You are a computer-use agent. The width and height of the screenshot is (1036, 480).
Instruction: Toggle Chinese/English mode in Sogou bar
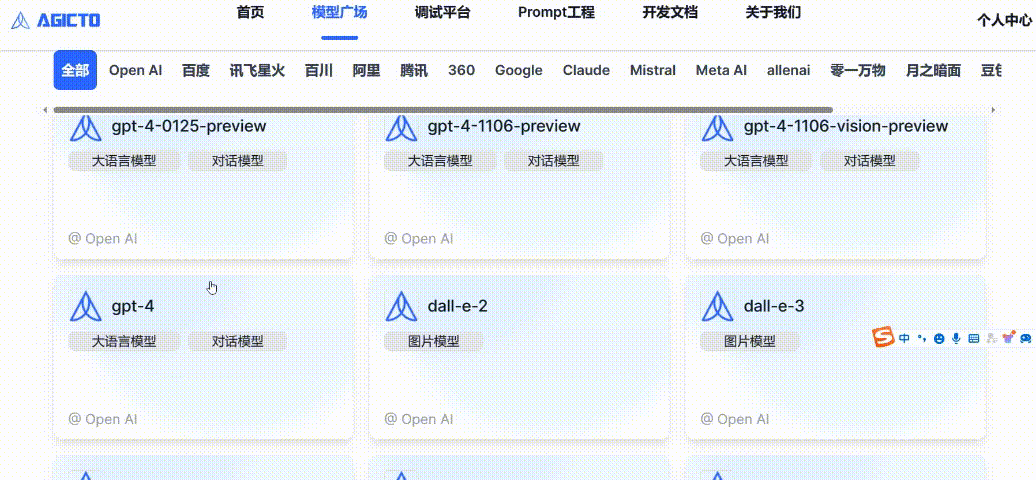tap(905, 338)
